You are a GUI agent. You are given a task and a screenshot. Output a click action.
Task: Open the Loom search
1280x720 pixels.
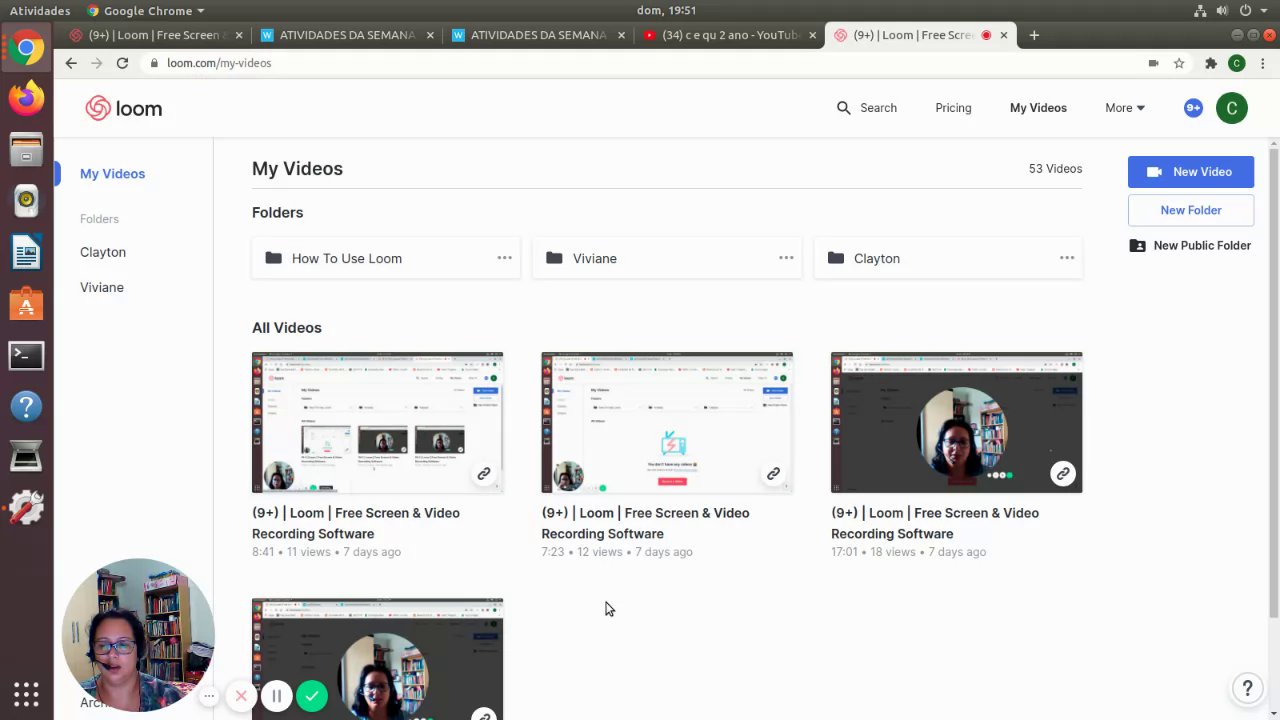[x=867, y=108]
